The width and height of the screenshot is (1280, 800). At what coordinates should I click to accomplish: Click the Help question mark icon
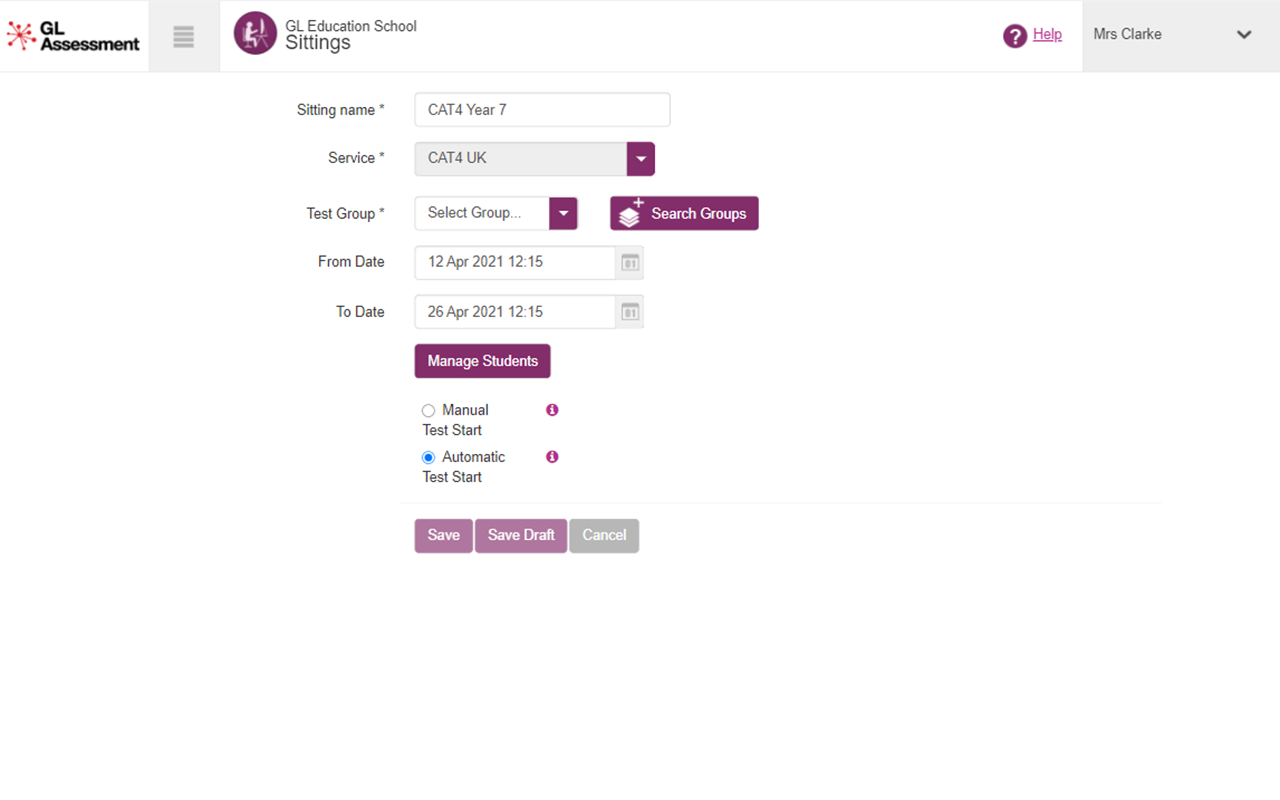tap(1015, 36)
